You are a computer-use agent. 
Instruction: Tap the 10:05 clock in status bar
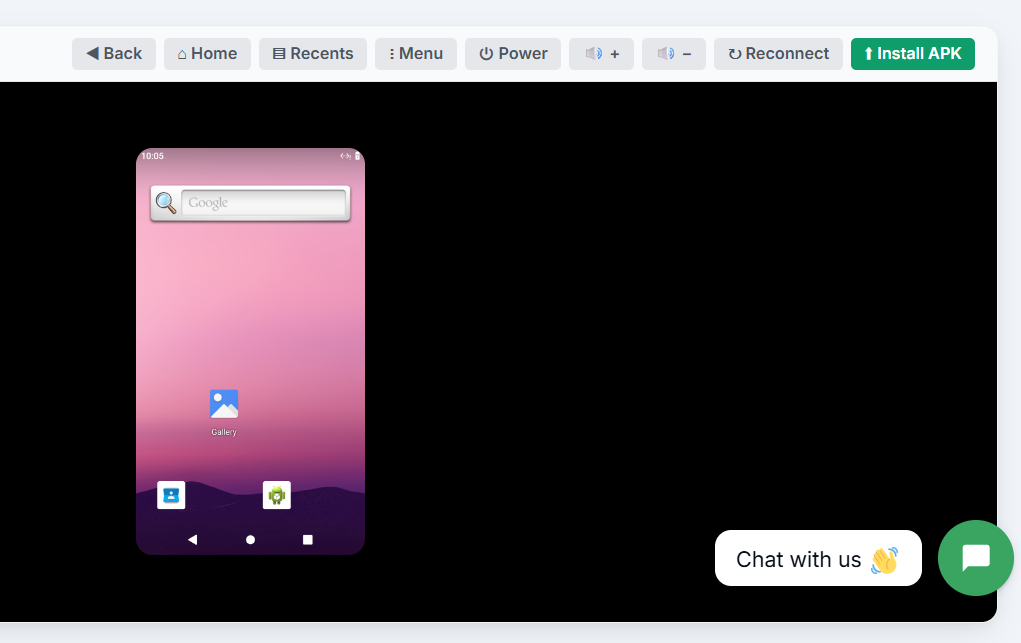point(152,156)
